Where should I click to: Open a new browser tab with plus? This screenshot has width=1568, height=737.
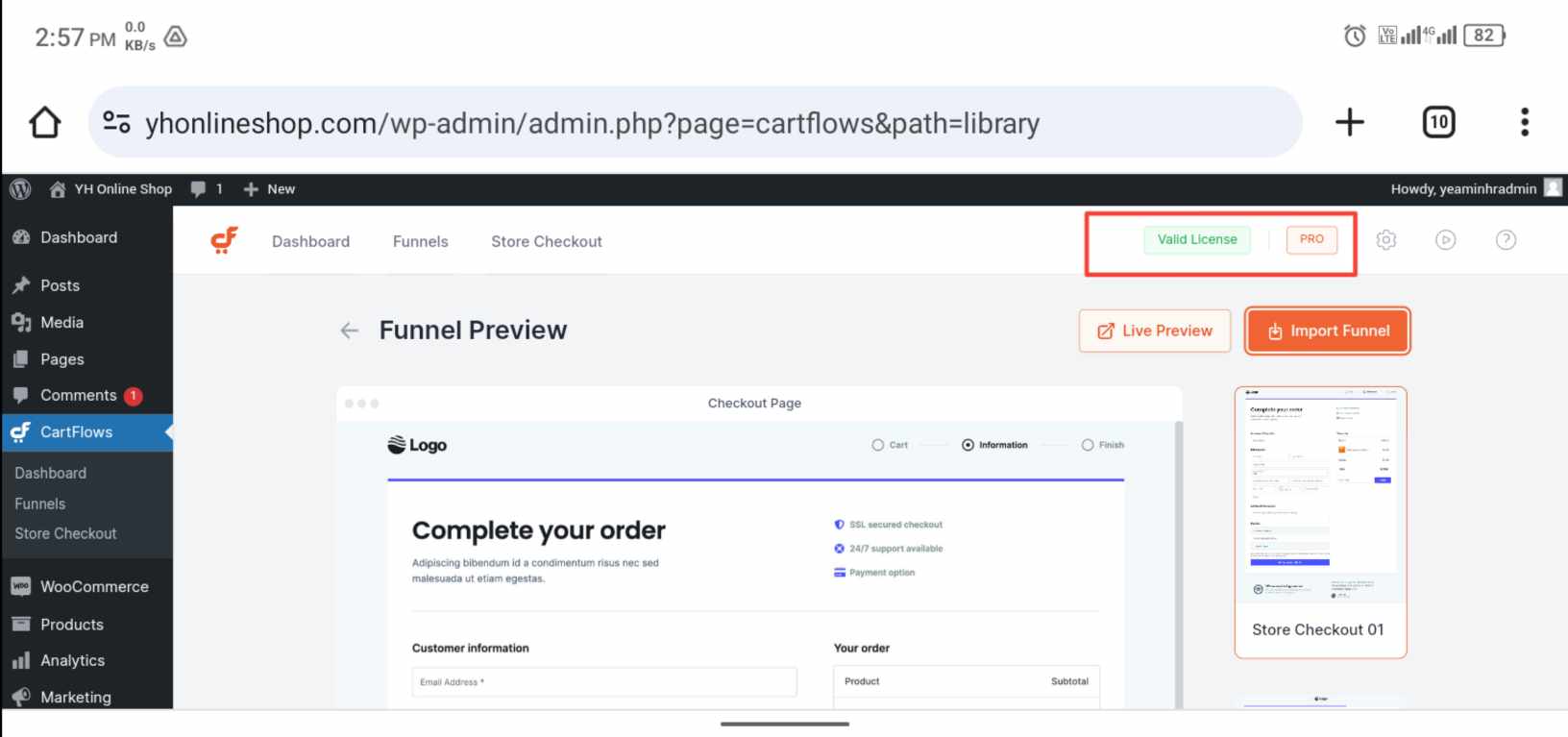click(x=1349, y=122)
